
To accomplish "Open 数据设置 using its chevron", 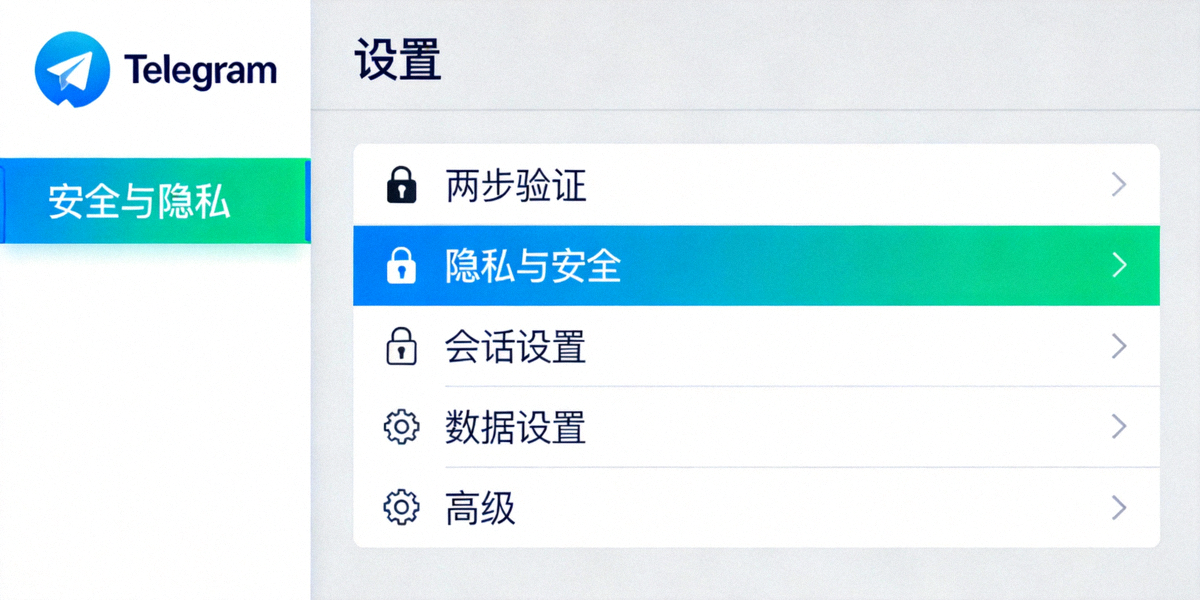I will (1118, 427).
